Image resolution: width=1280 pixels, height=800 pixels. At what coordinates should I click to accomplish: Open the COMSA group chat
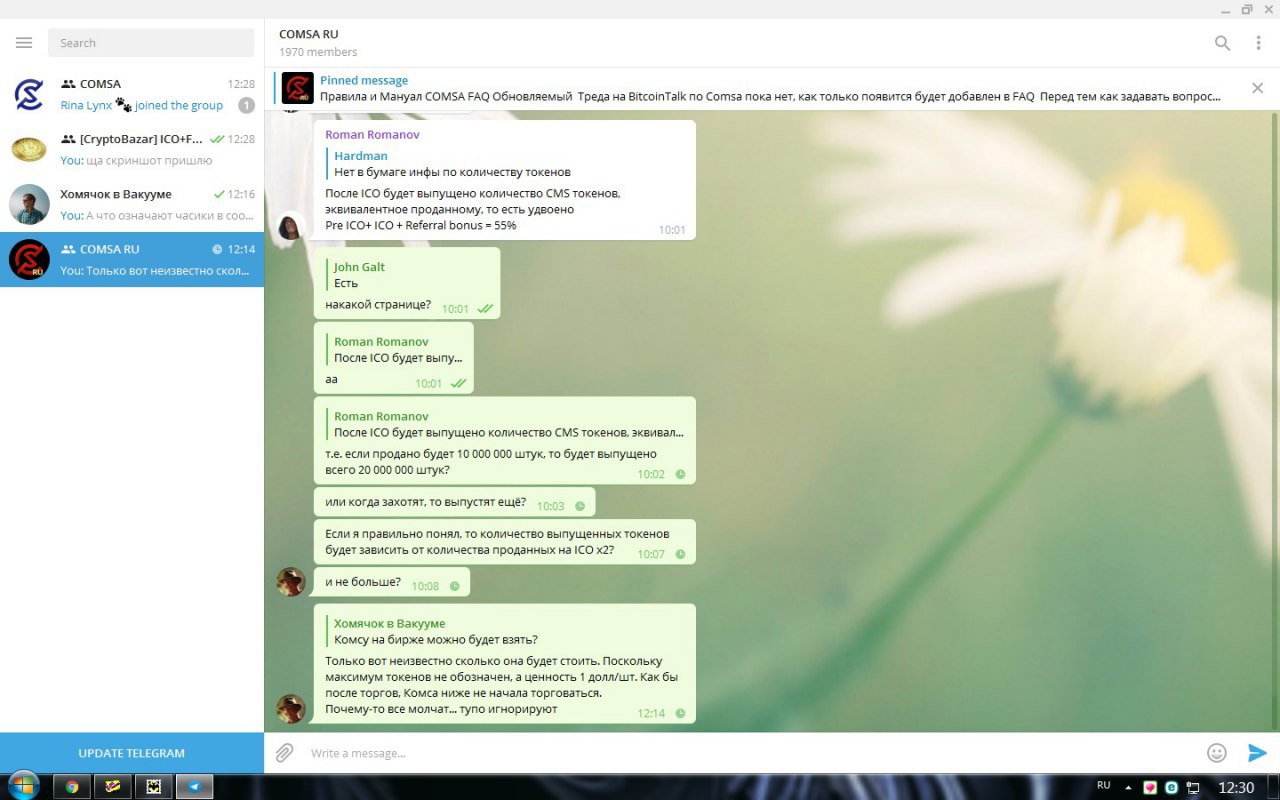(x=132, y=95)
